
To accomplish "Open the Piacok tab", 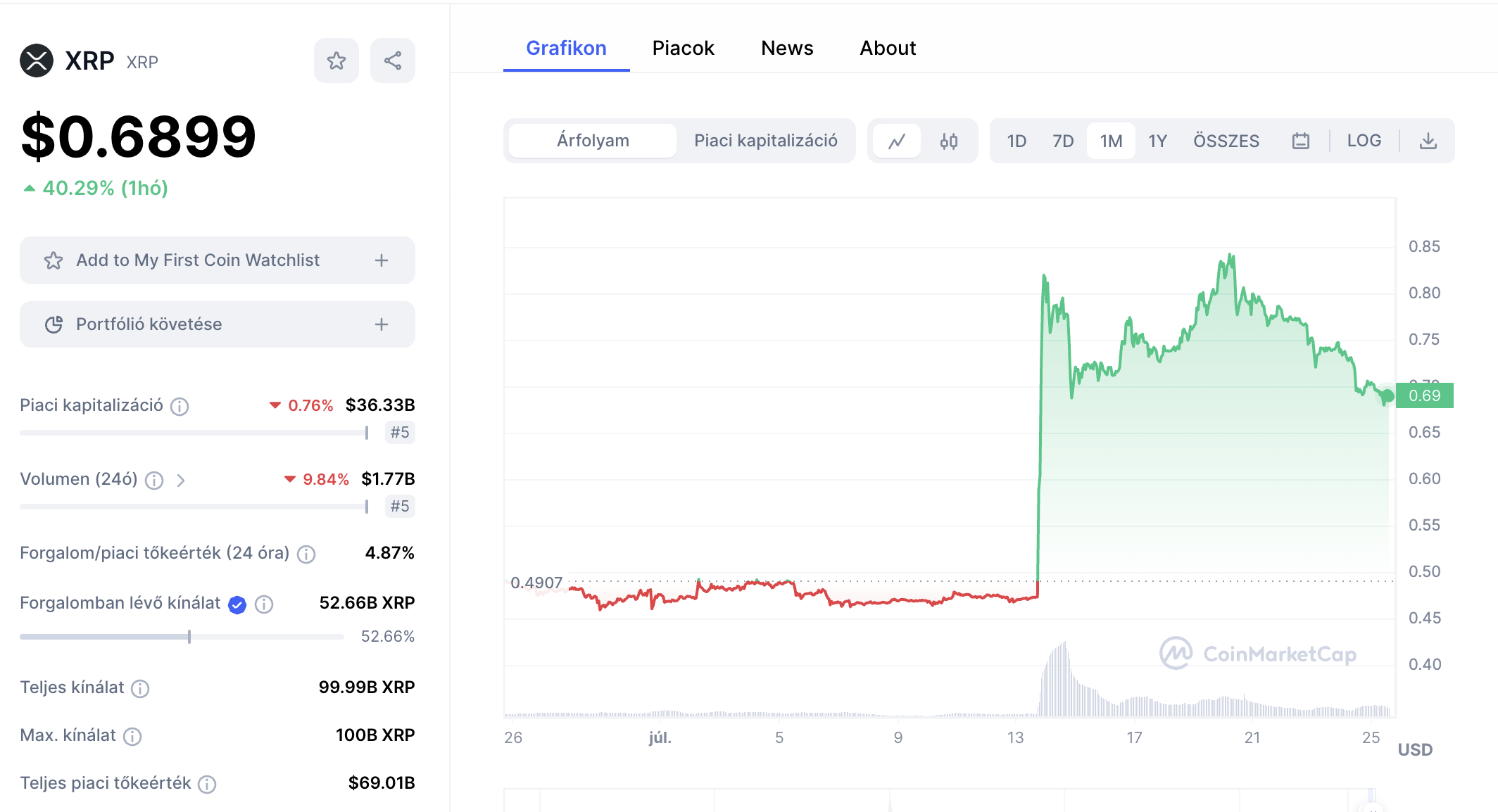I will [683, 48].
